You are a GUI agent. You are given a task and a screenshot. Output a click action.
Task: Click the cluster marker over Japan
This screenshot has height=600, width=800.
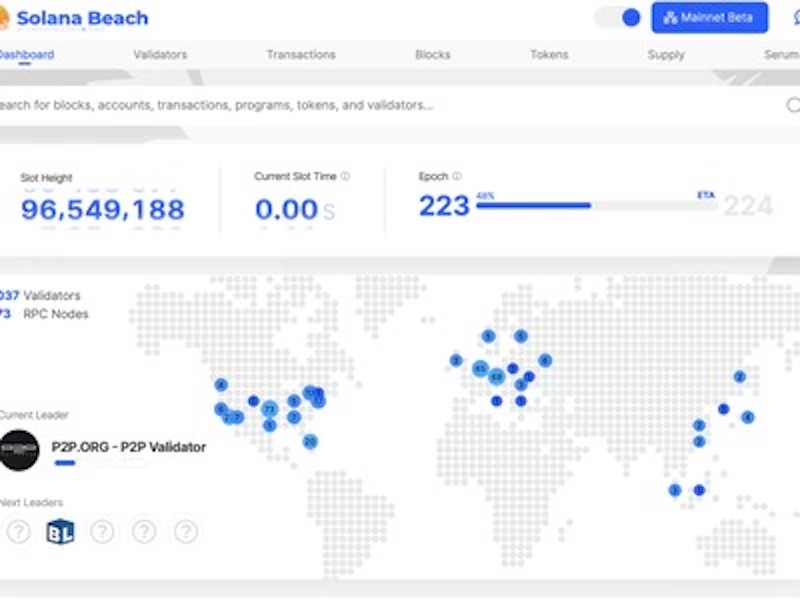click(747, 417)
